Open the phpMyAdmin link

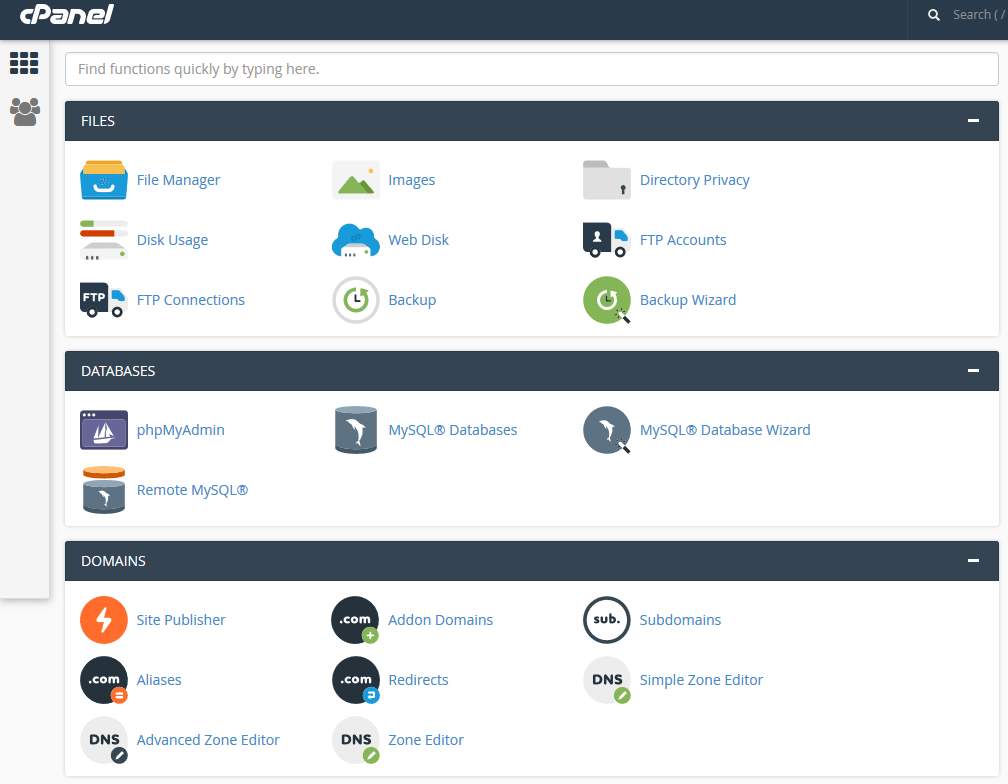(181, 430)
